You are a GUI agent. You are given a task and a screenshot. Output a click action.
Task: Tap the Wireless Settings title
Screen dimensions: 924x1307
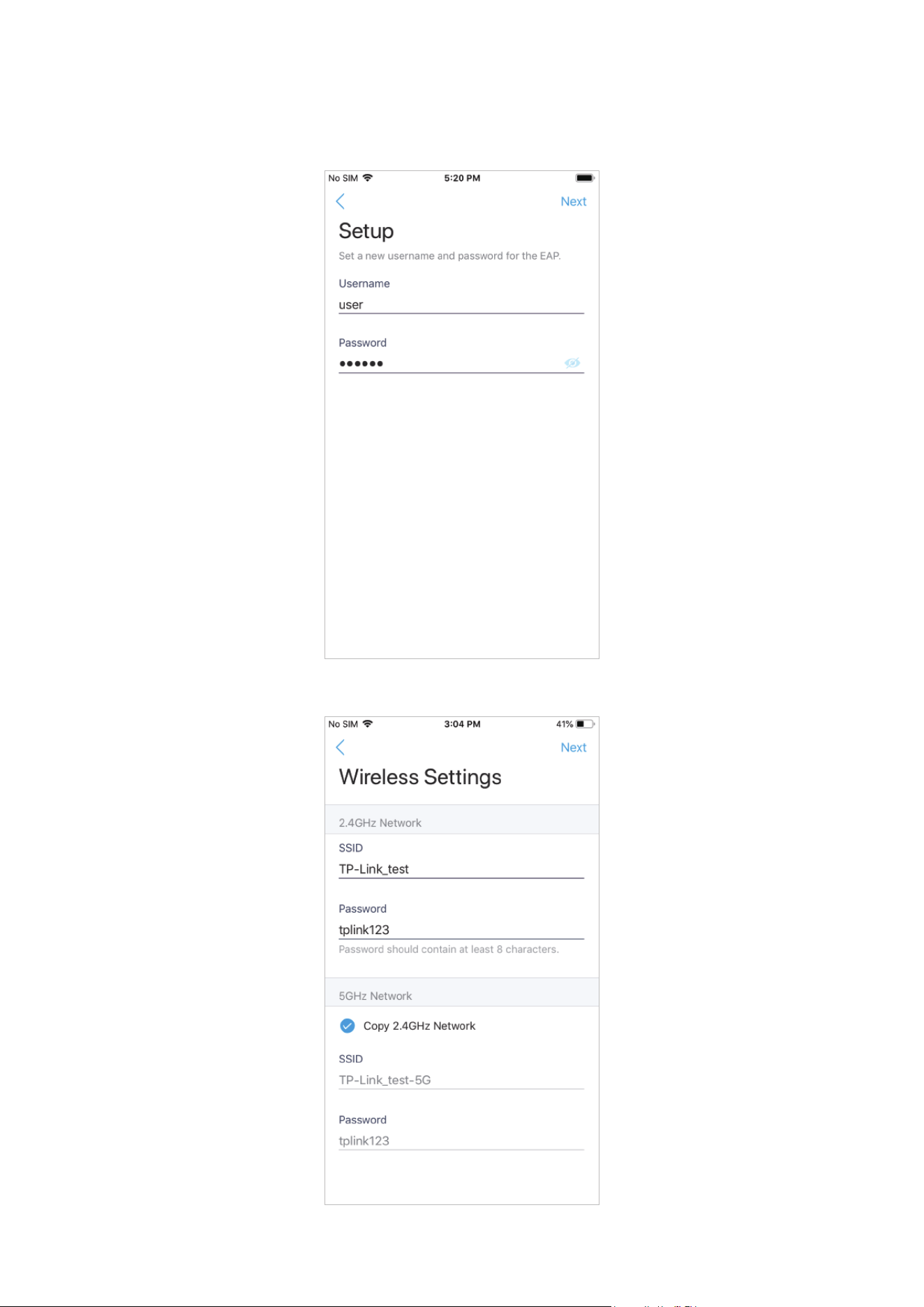420,778
